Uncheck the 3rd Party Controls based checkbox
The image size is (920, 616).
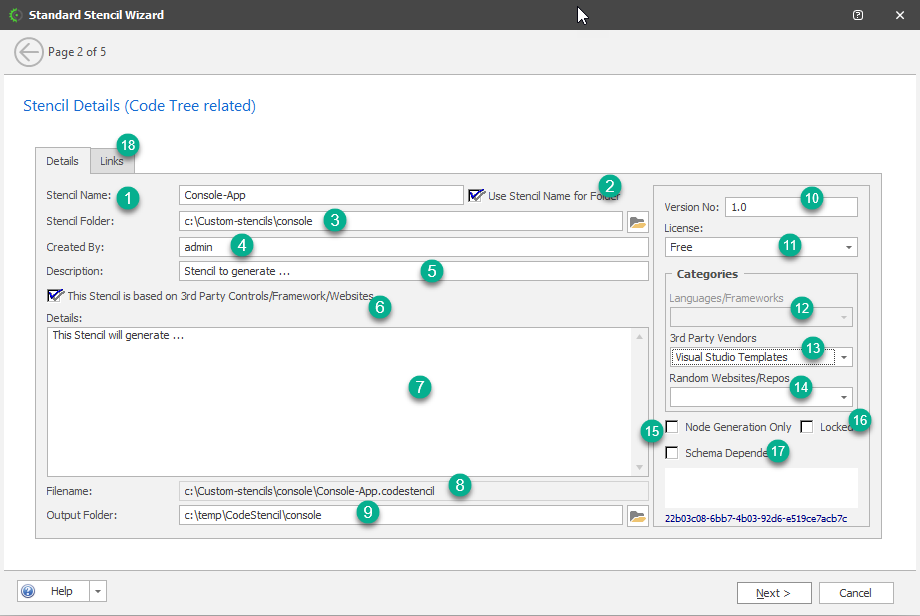pyautogui.click(x=55, y=296)
